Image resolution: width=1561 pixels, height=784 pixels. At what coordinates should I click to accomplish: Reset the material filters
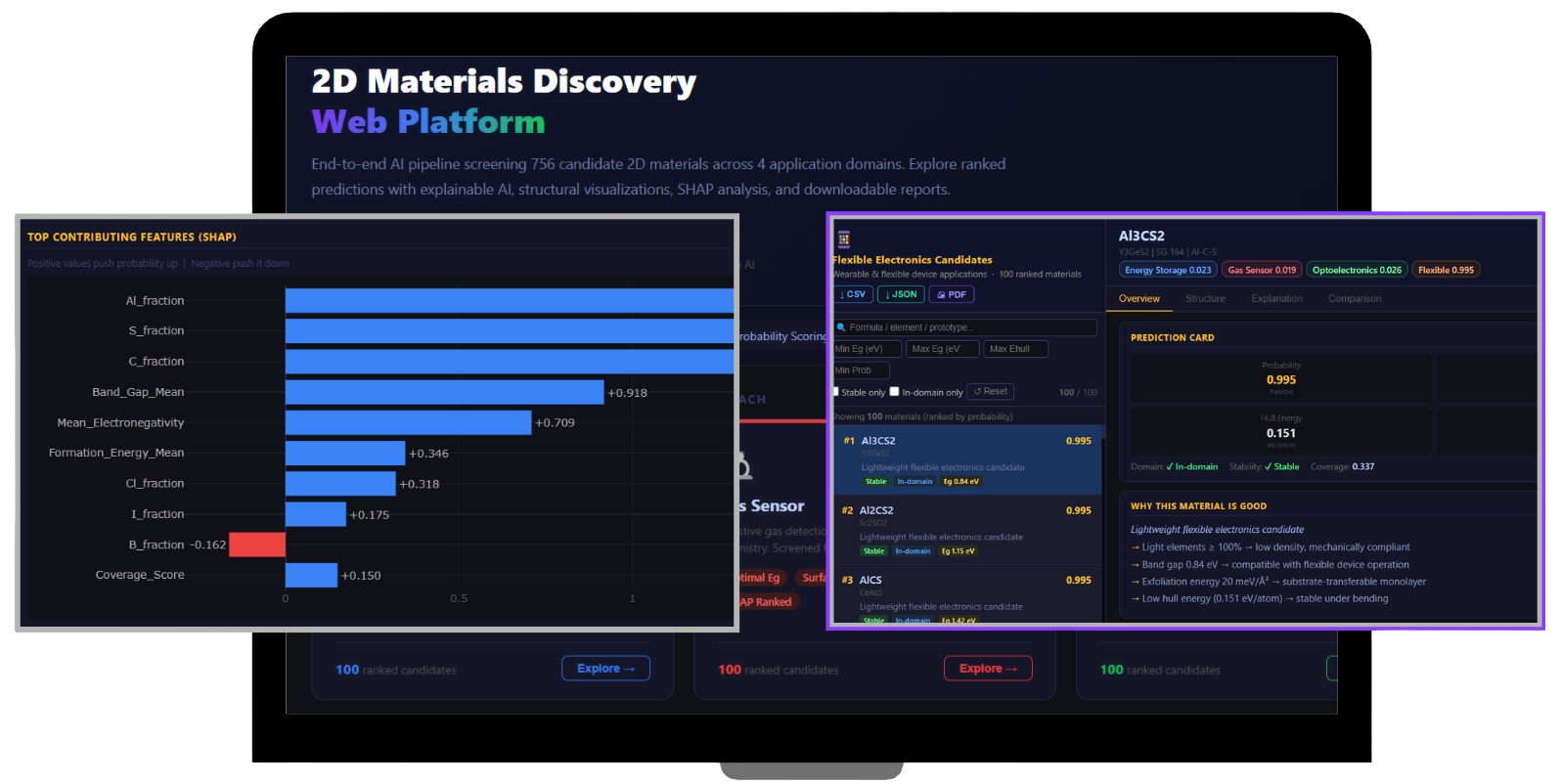(x=991, y=392)
